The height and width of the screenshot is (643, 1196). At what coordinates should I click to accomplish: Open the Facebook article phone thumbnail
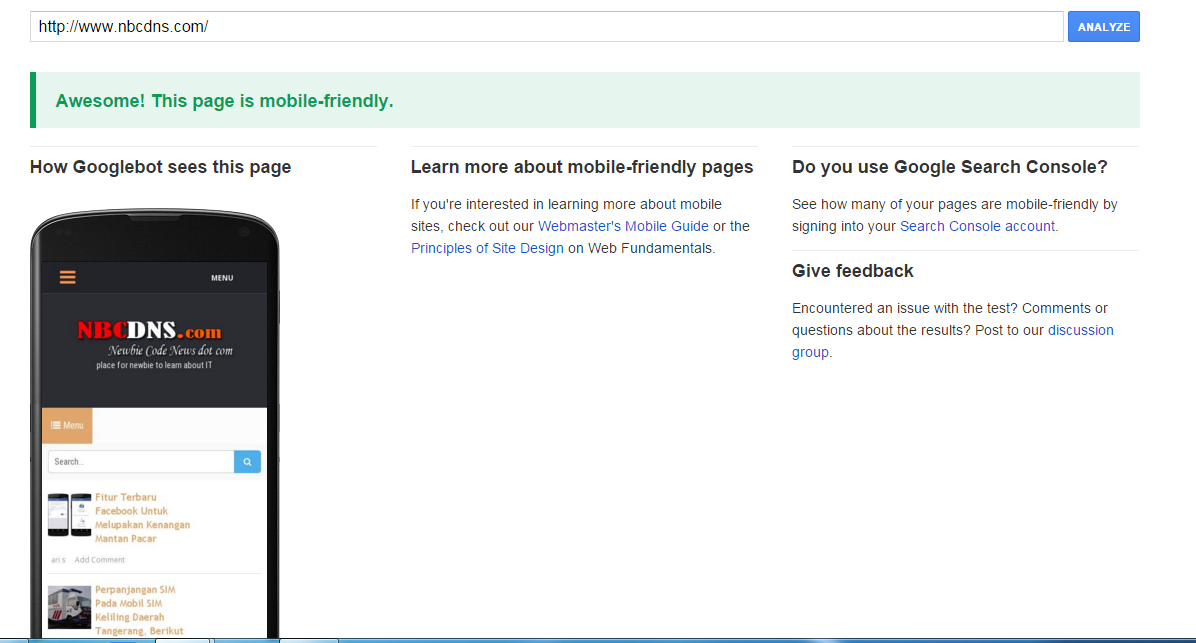point(69,515)
